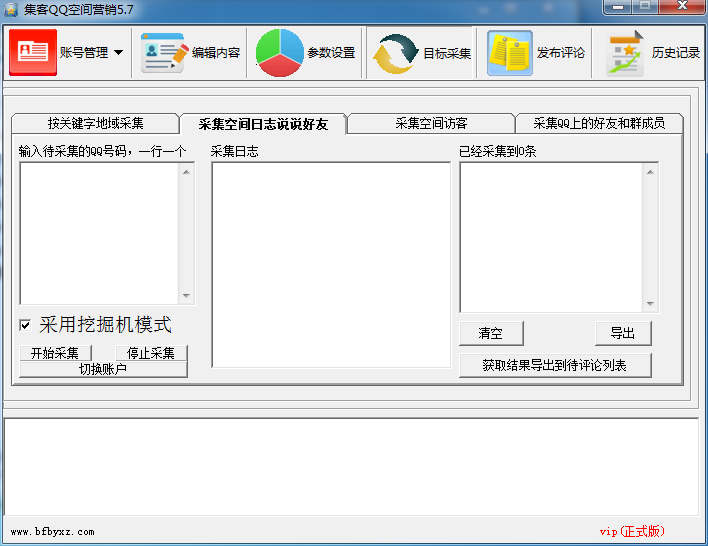
Task: Switch to the 按关键字地域采集 tab
Action: (96, 124)
